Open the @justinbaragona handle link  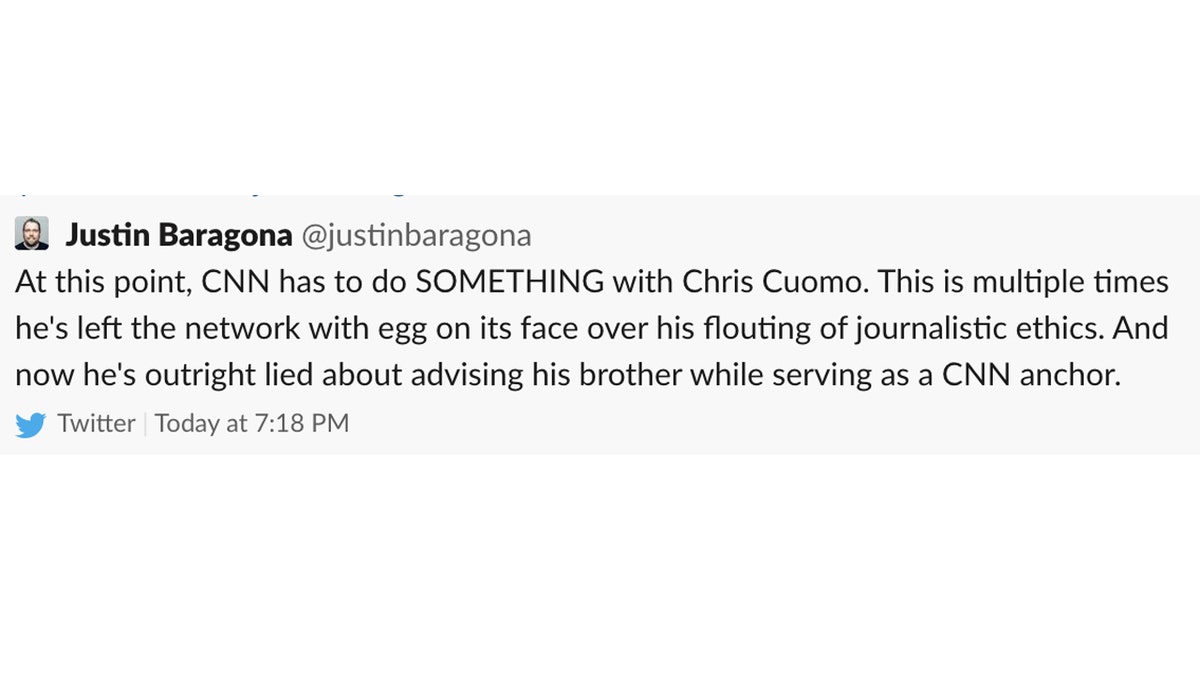coord(416,236)
